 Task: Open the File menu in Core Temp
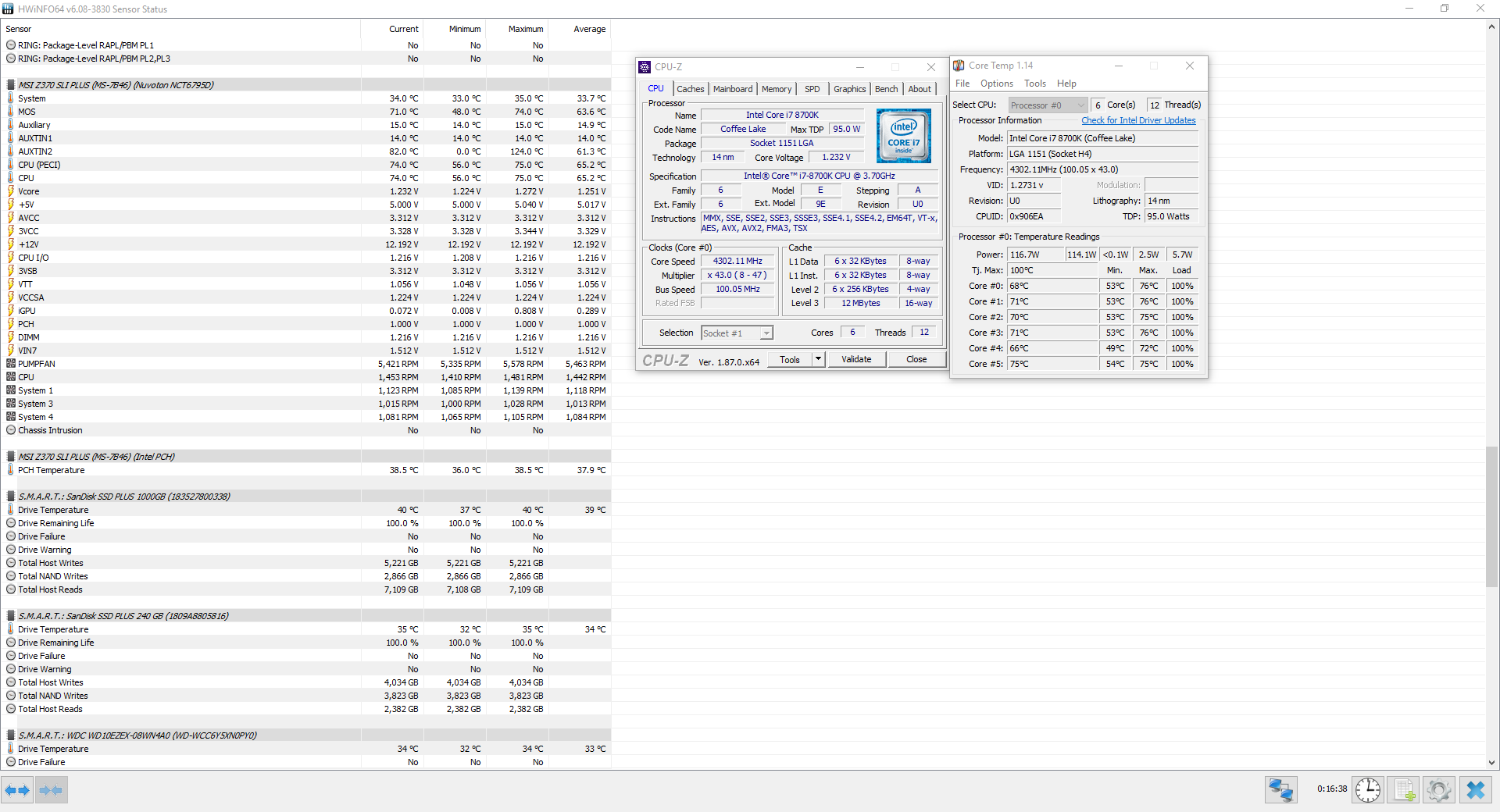click(x=962, y=84)
